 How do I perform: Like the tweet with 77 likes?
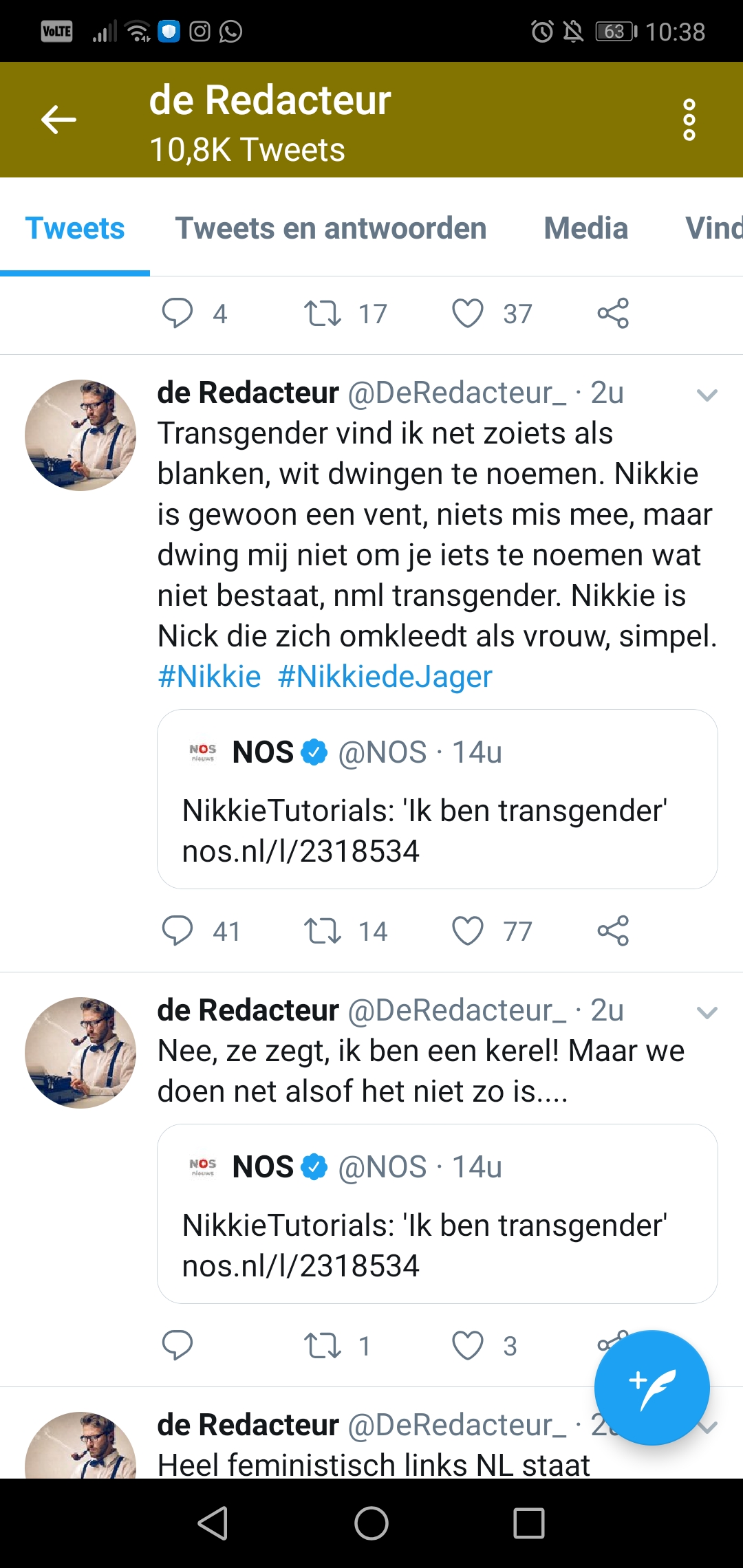468,930
